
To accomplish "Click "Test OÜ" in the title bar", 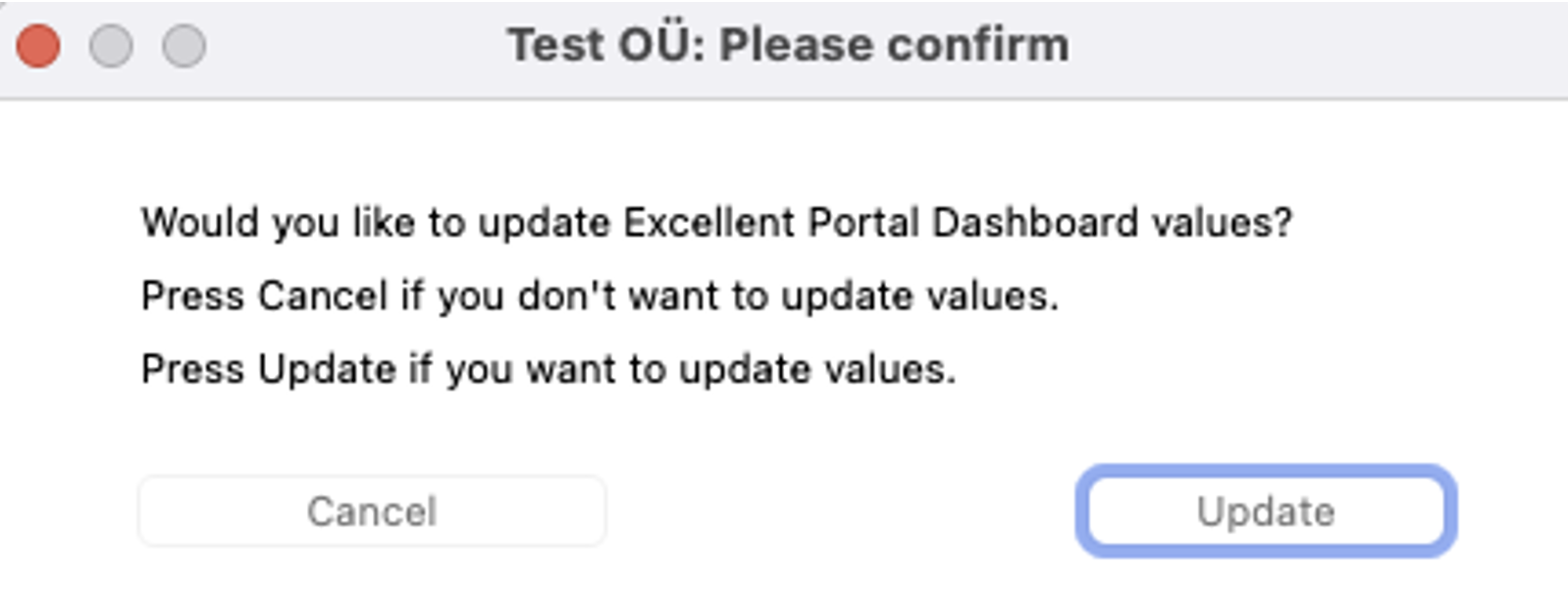I will [x=604, y=45].
